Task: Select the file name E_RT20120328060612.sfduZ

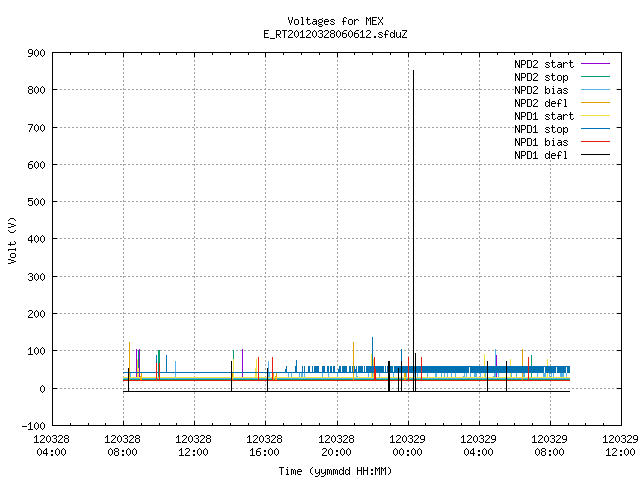Action: 335,34
